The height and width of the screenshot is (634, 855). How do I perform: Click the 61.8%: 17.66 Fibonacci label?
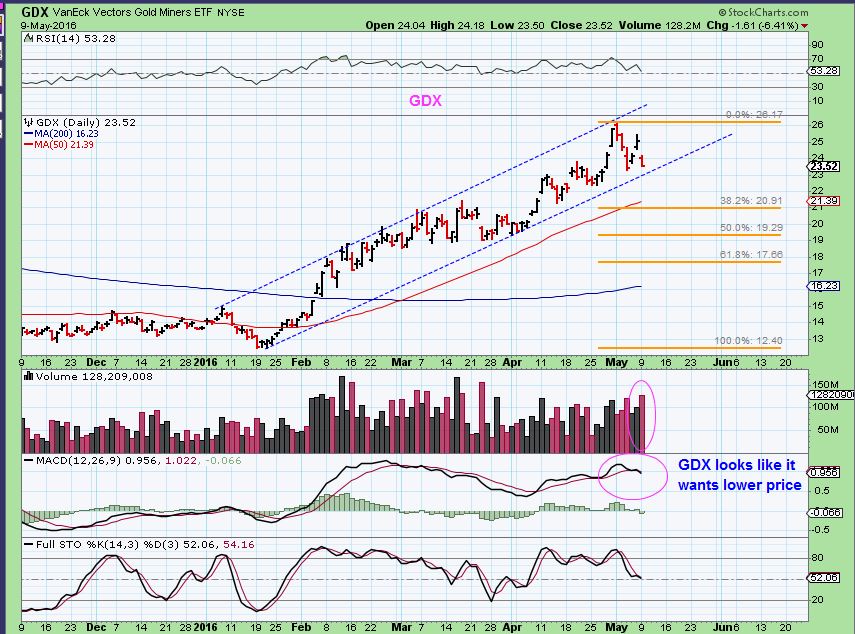pos(751,255)
